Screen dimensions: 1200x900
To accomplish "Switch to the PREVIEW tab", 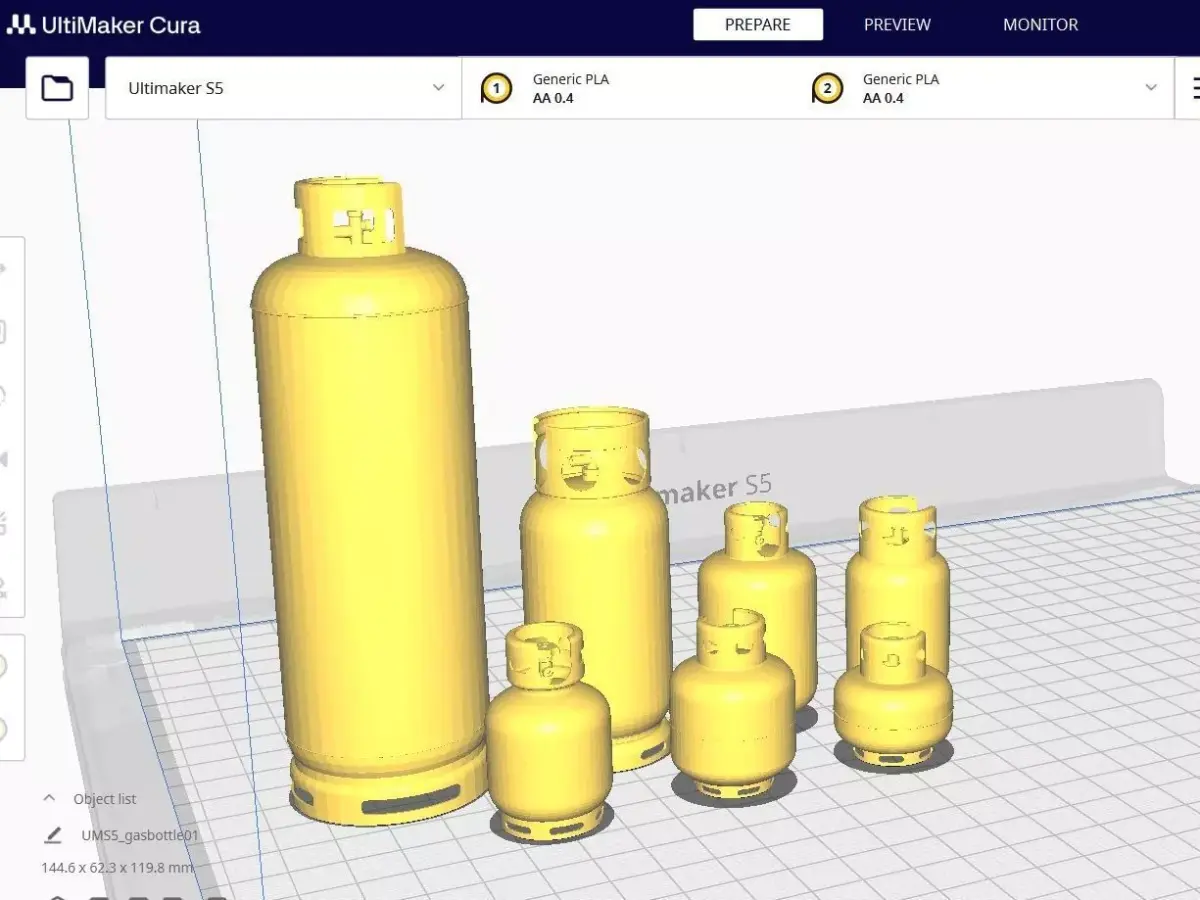I will pos(896,24).
